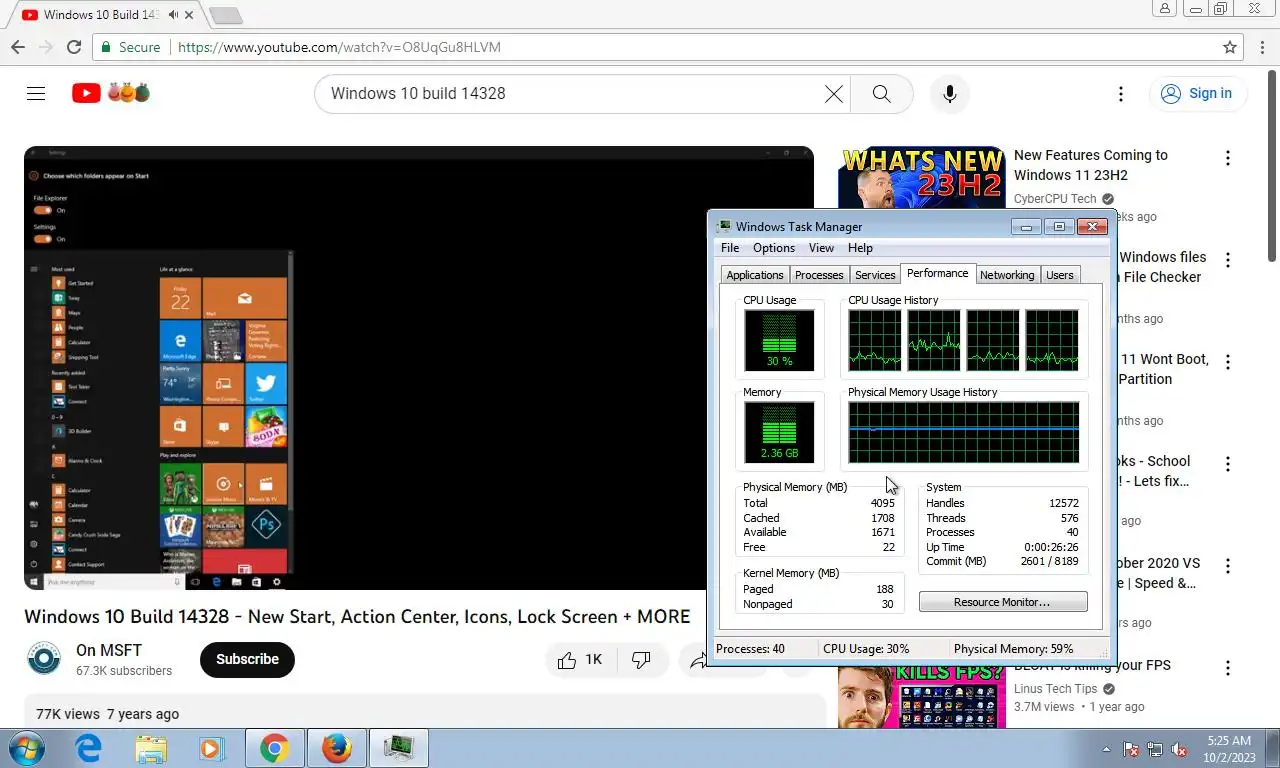Viewport: 1280px width, 768px height.
Task: Close the Windows 10 Build YouTube tab
Action: coord(190,15)
